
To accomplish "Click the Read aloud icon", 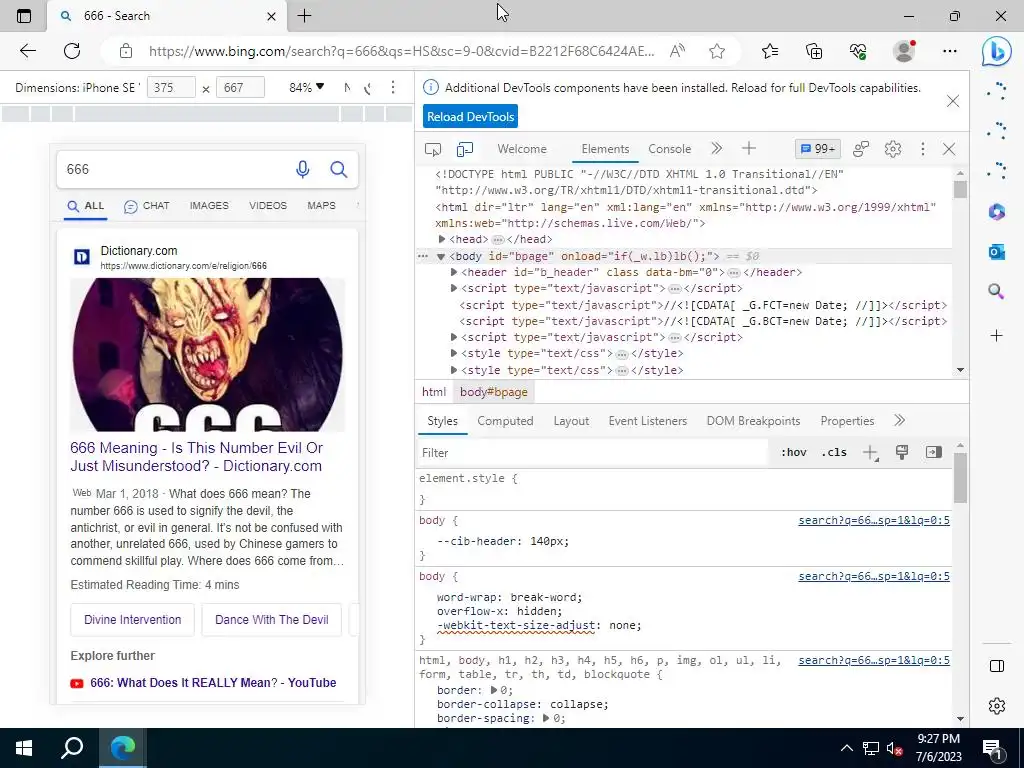I will 677,51.
